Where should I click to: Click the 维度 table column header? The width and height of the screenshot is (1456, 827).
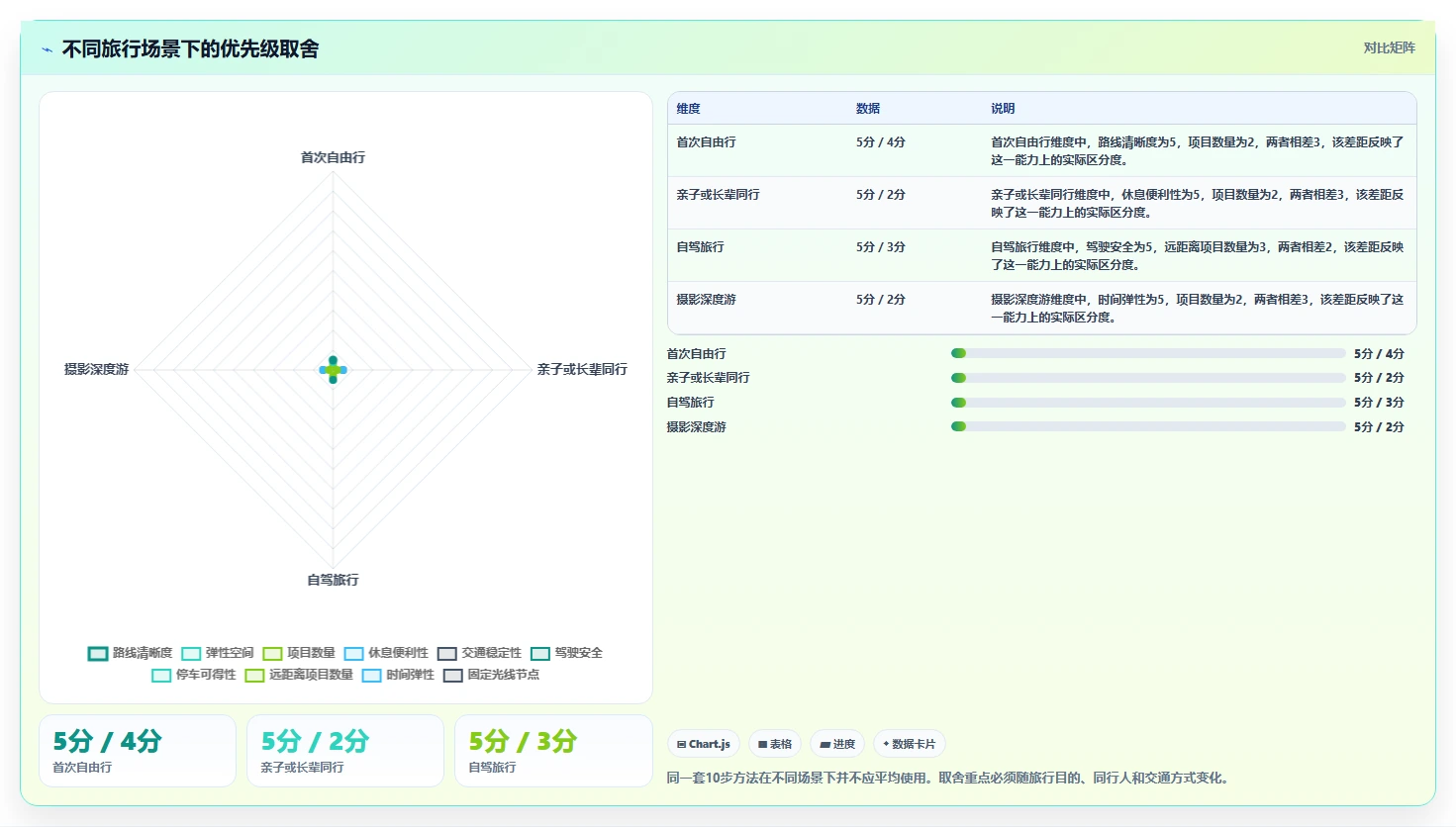(688, 109)
